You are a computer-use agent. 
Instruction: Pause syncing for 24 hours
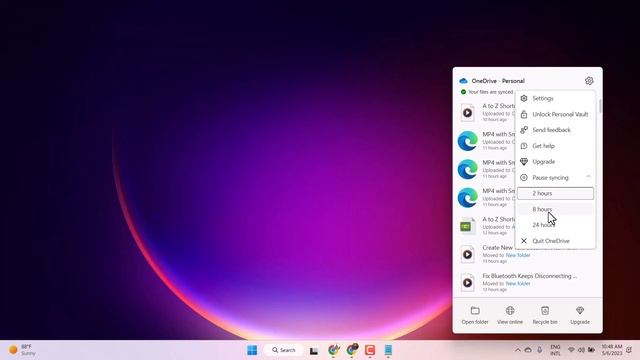pos(555,225)
